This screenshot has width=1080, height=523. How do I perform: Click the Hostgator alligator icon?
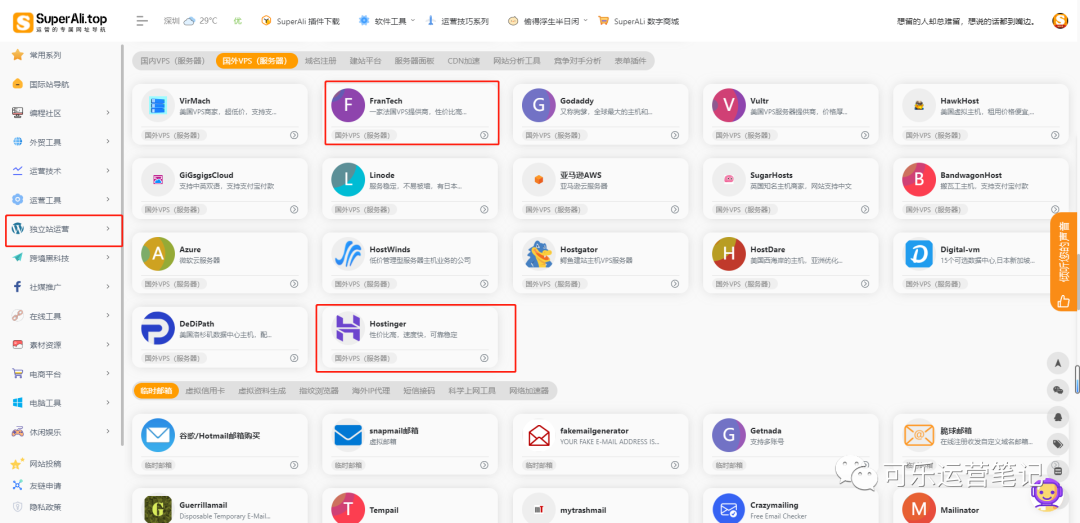pyautogui.click(x=539, y=254)
